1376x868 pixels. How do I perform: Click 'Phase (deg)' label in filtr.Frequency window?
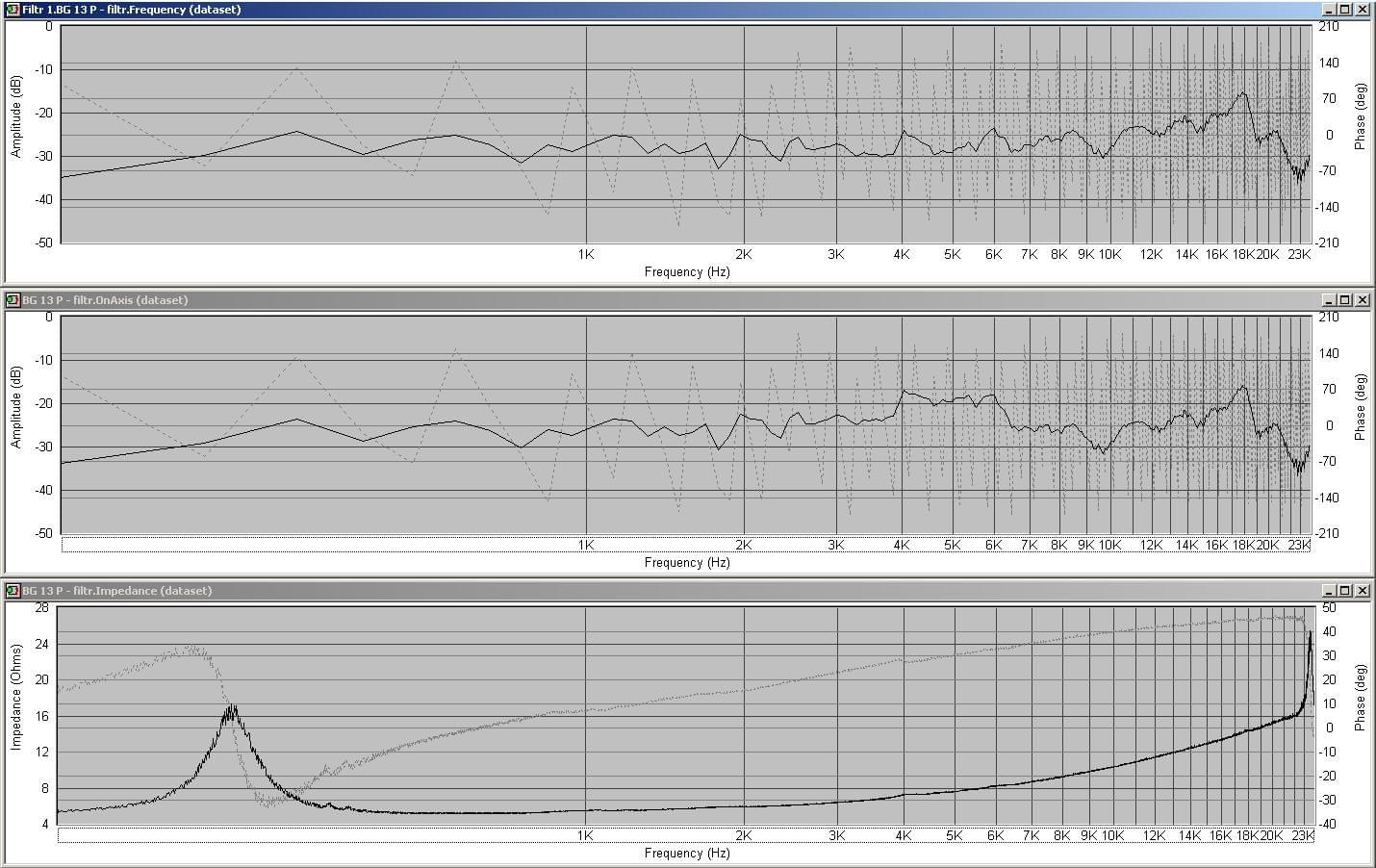1360,116
